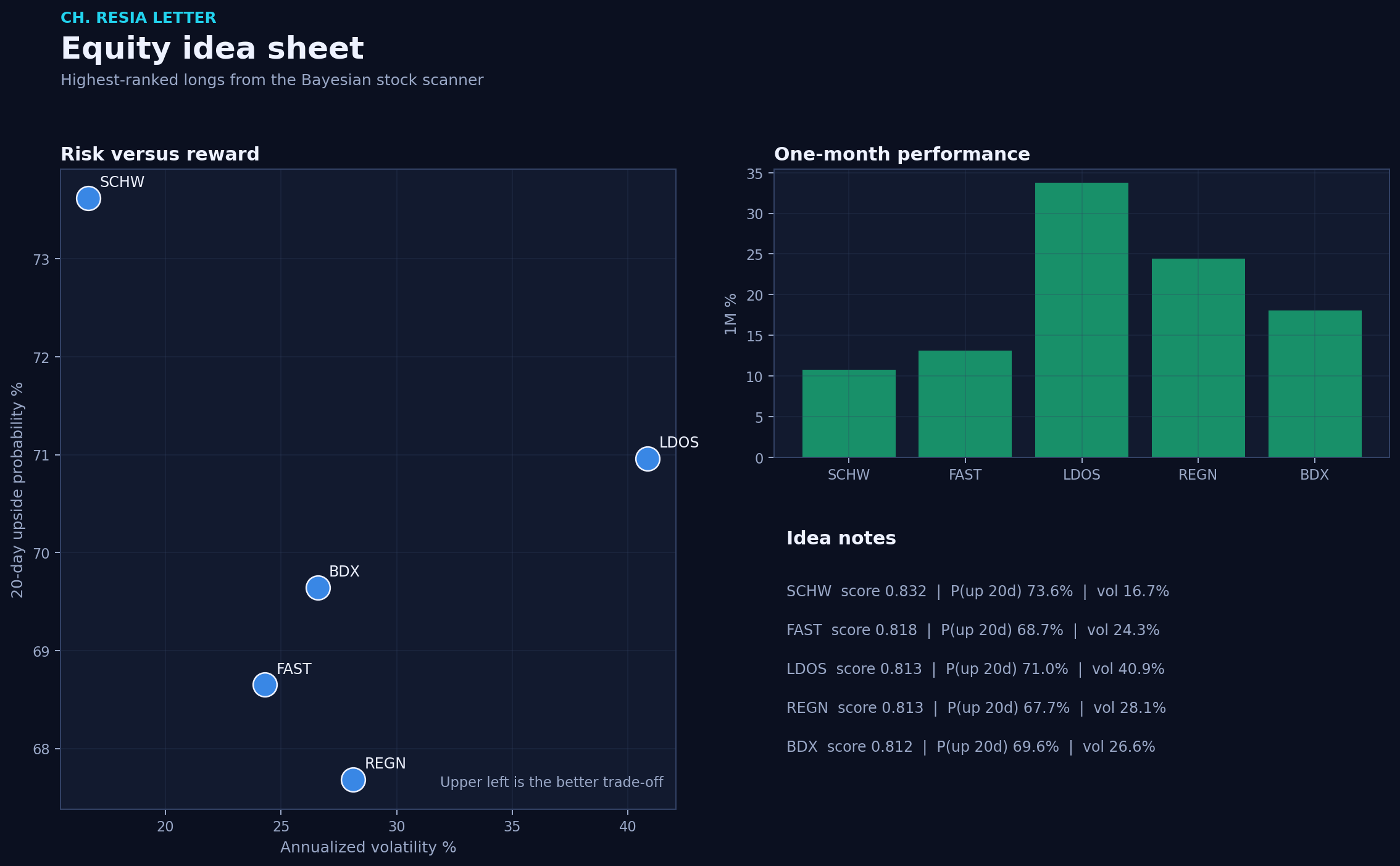This screenshot has height=866, width=1400.
Task: Click the REGN bar in One-month performance
Action: (x=1198, y=358)
